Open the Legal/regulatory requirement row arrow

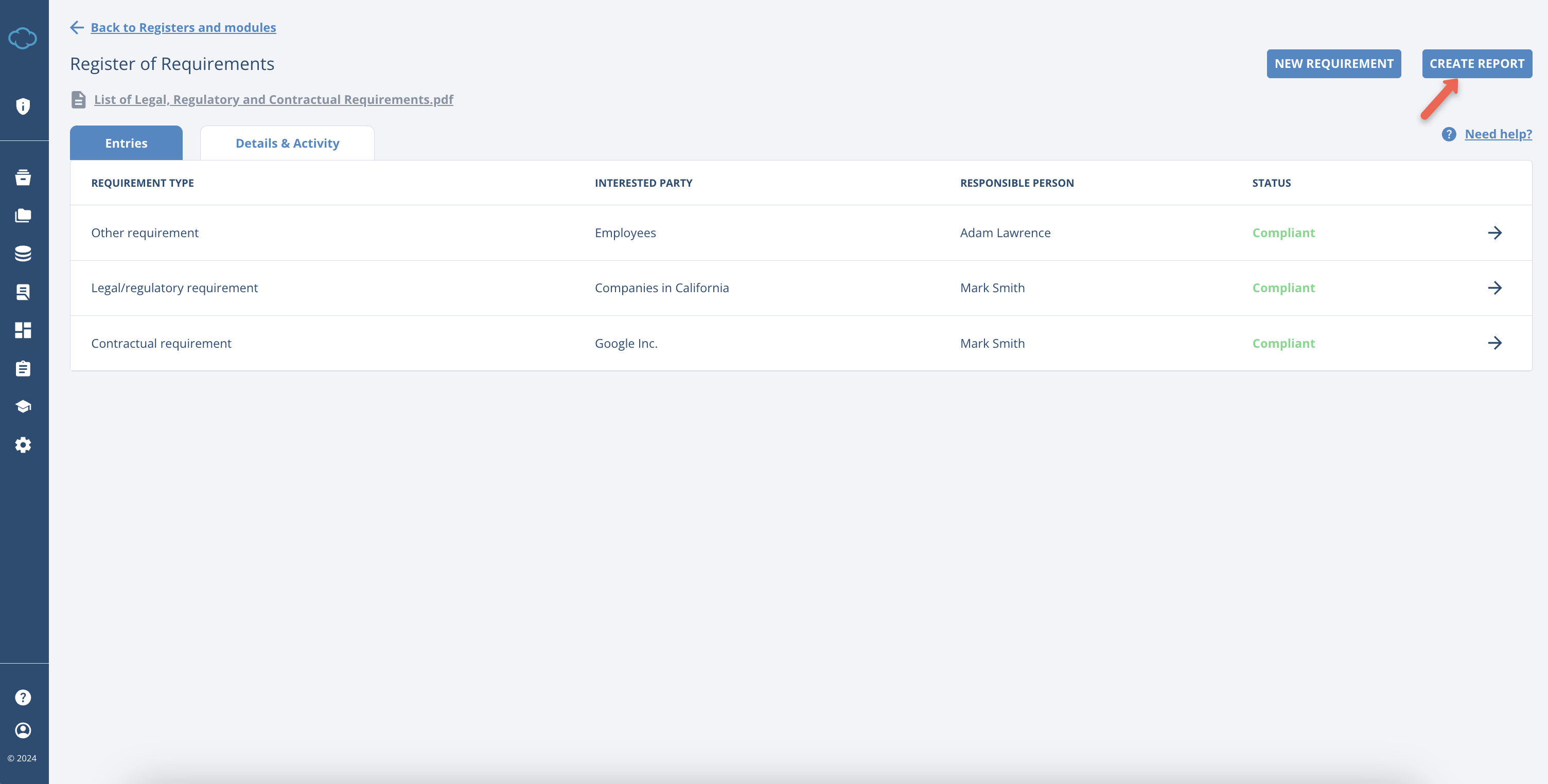tap(1494, 288)
